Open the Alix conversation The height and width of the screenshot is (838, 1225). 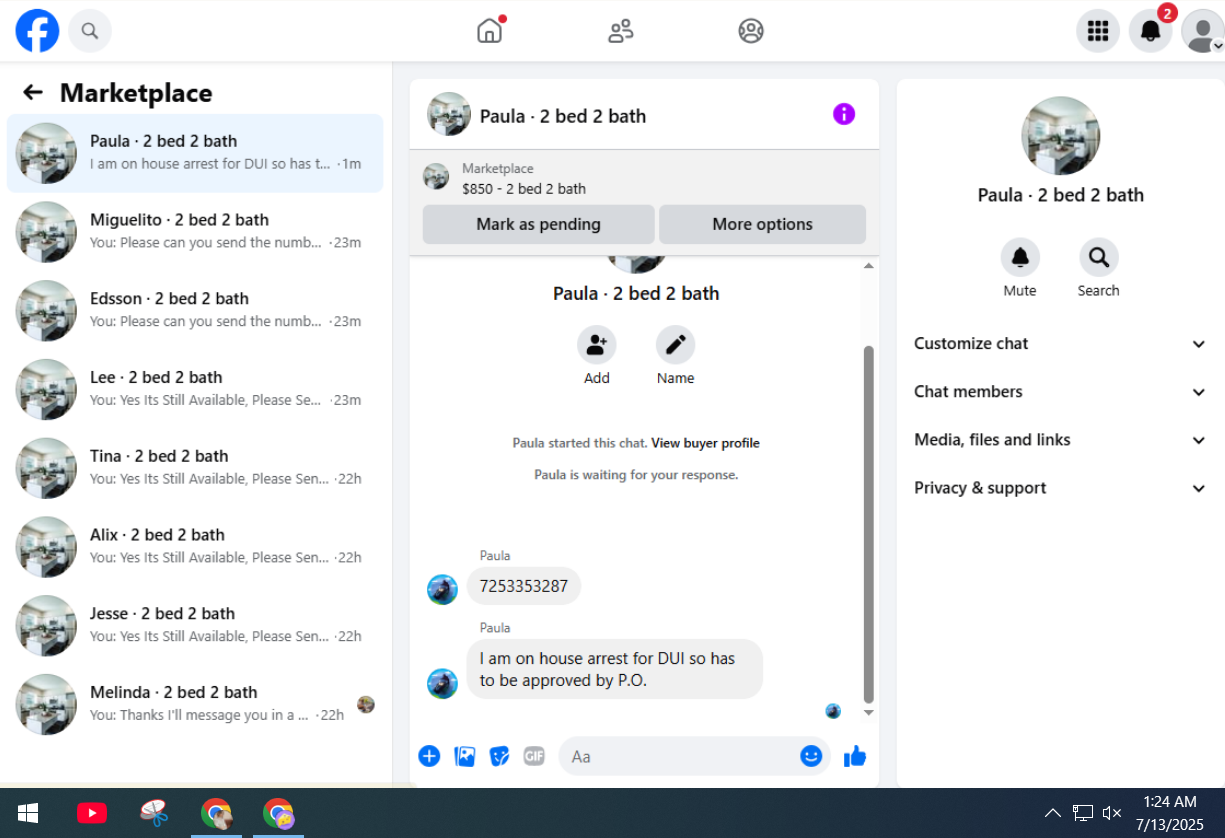[195, 546]
